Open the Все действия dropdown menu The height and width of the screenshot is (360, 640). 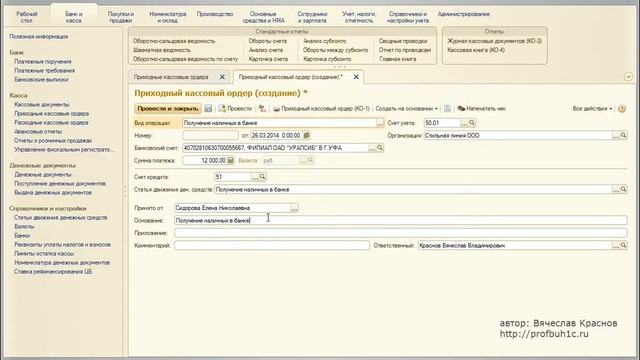(592, 109)
